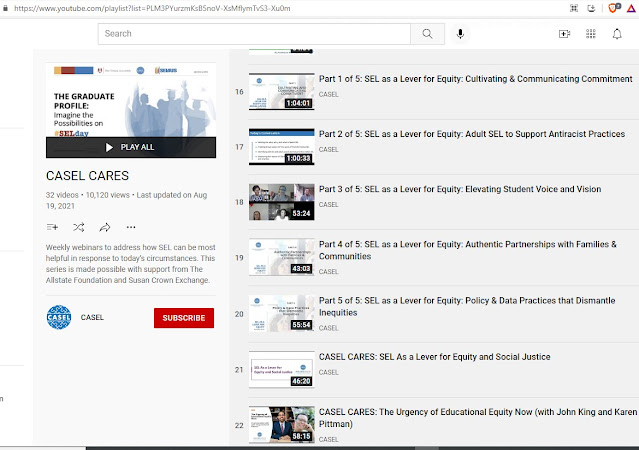Click thumbnail of video 21 (46:20)
The height and width of the screenshot is (450, 639).
coord(282,369)
